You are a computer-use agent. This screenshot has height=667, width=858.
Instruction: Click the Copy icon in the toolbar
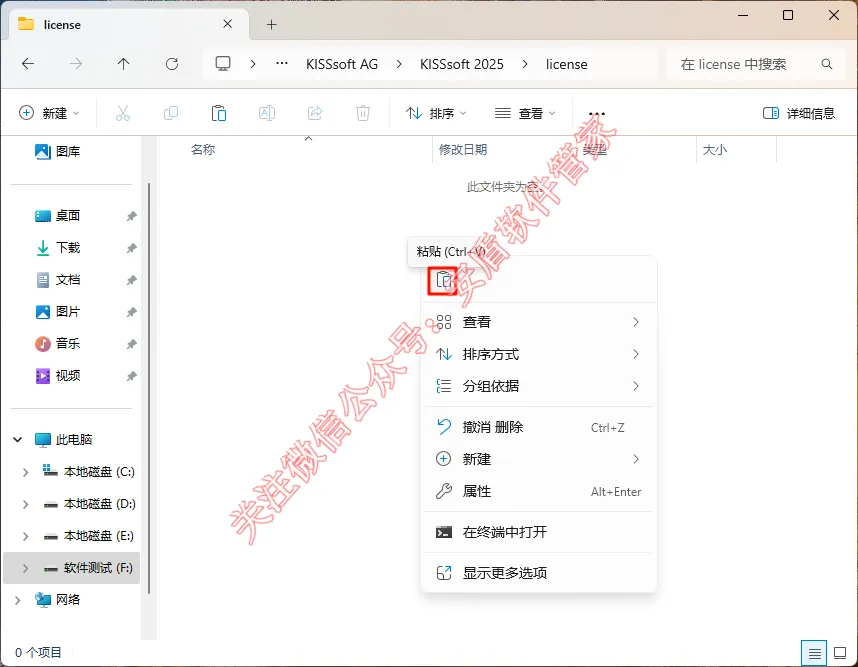171,113
